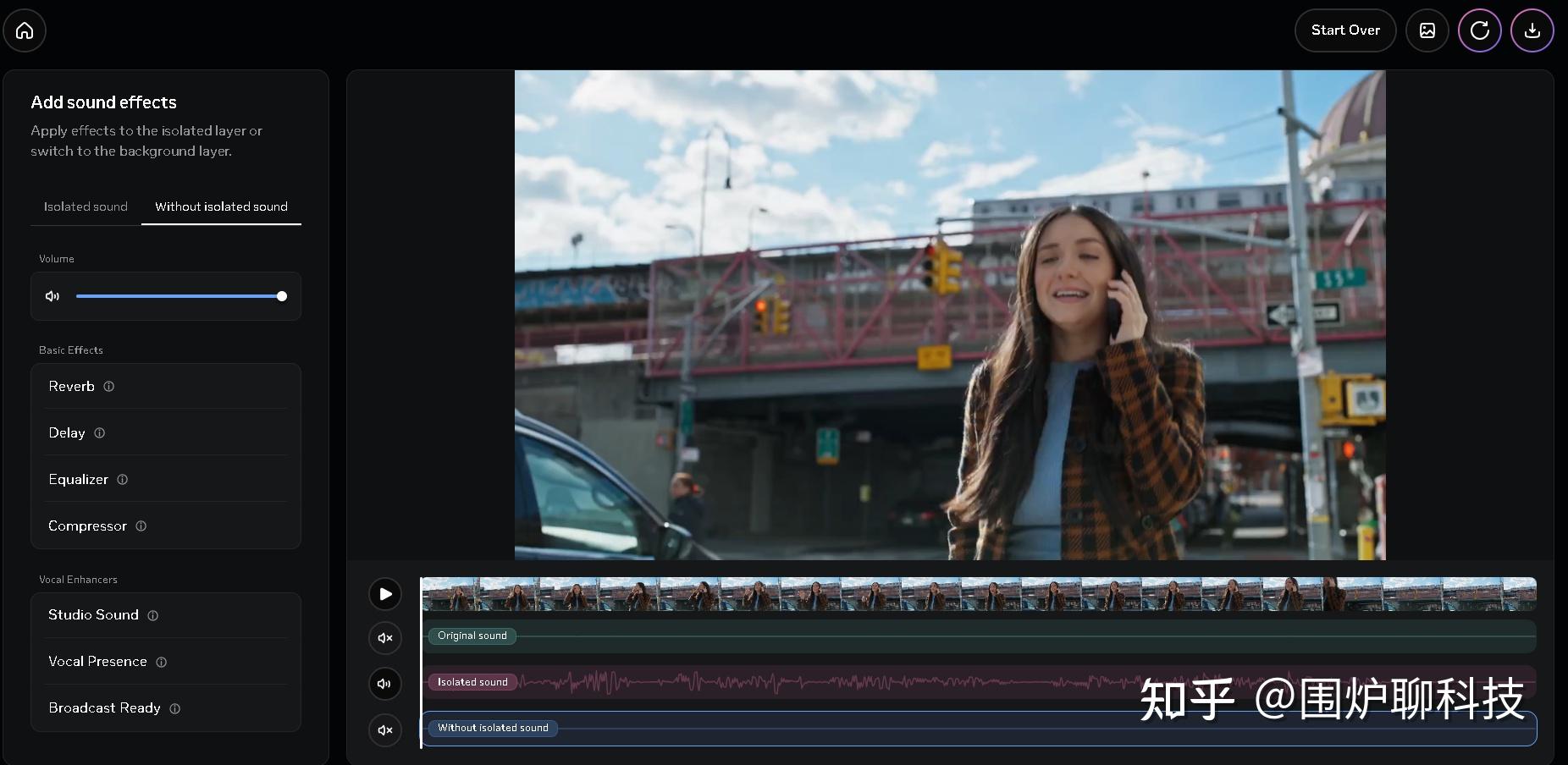Unmute the Original sound track
The height and width of the screenshot is (765, 1568).
pyautogui.click(x=385, y=638)
